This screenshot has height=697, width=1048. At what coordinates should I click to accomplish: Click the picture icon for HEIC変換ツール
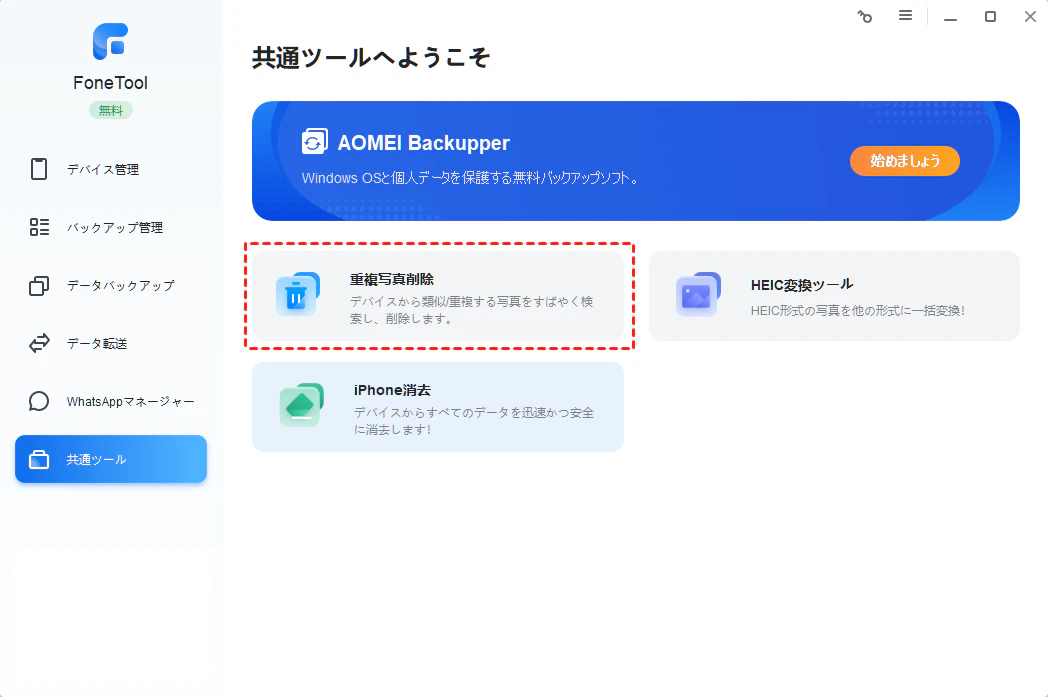pos(698,294)
